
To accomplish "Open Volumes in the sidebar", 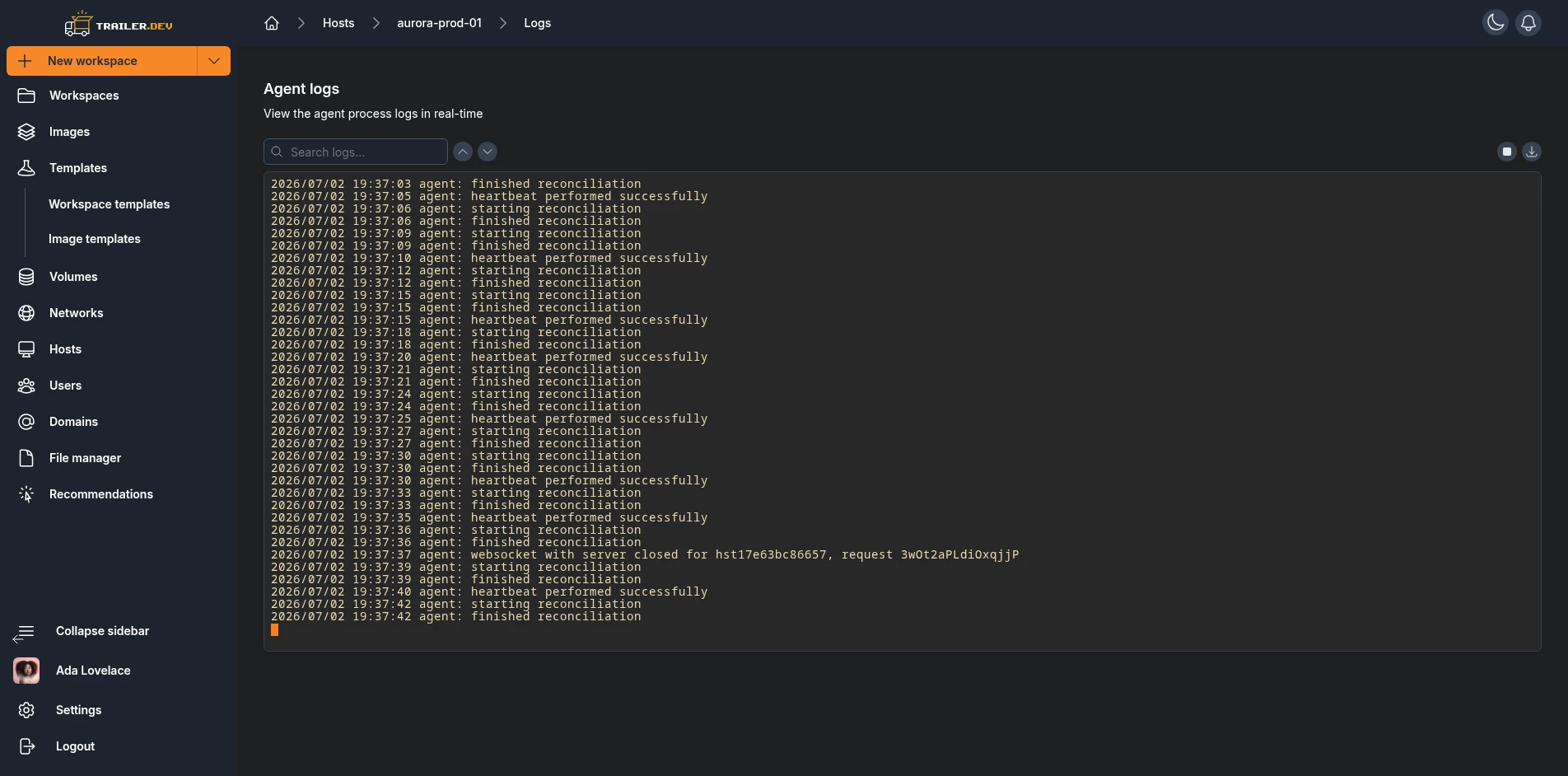I will (73, 277).
